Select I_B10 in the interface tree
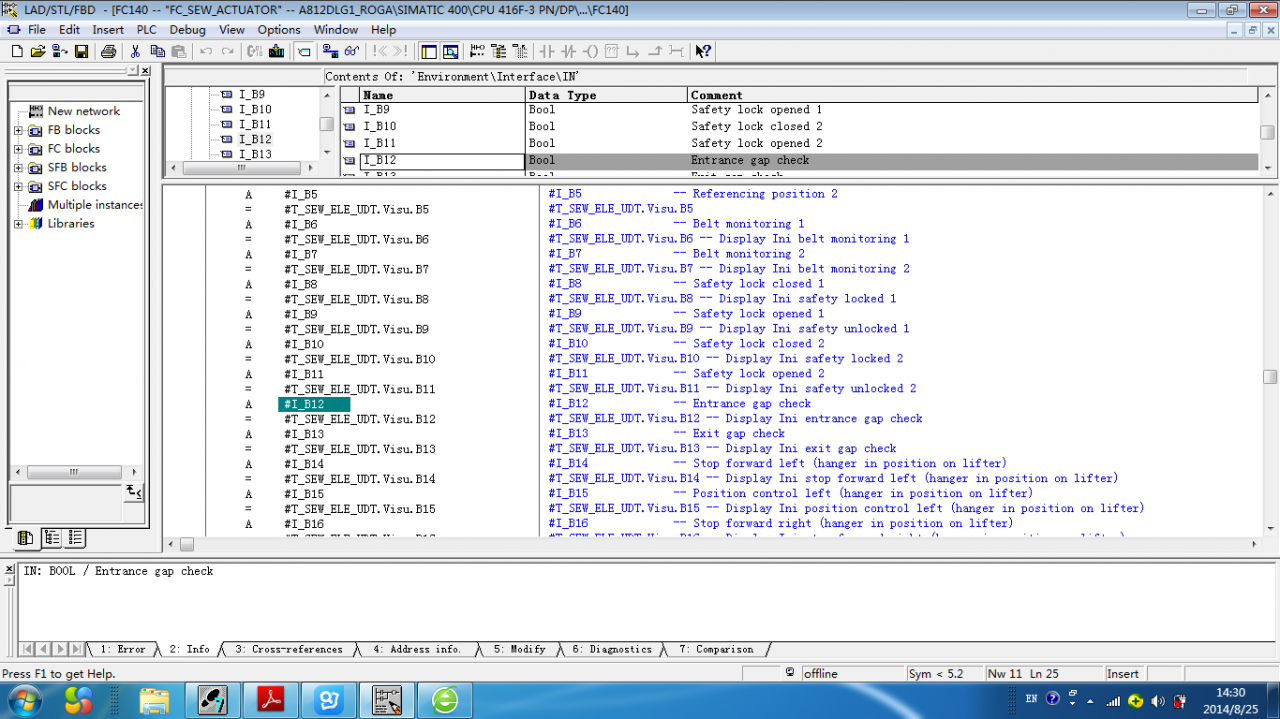The image size is (1280, 719). 254,110
